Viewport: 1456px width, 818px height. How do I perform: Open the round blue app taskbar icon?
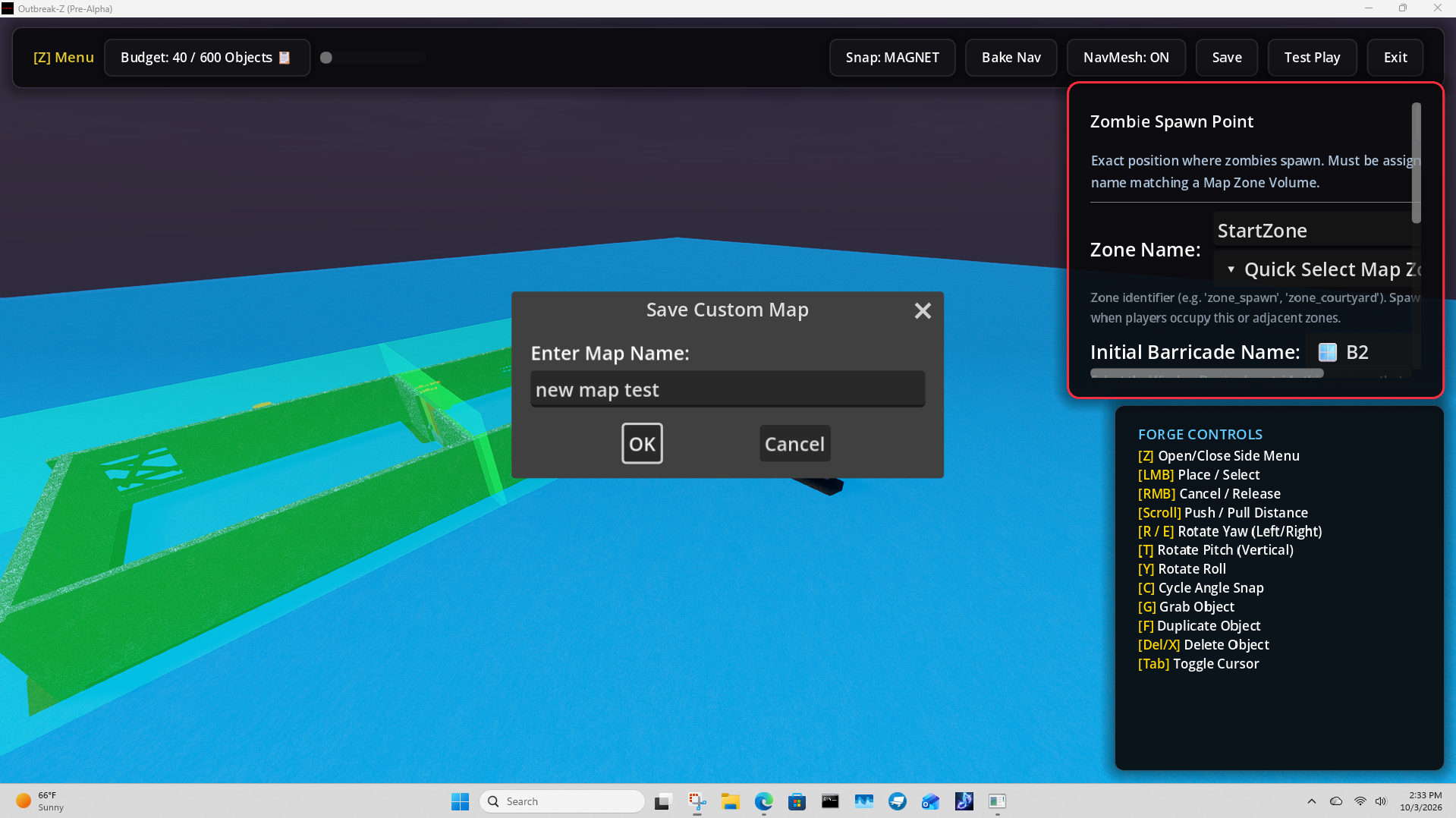pos(897,801)
